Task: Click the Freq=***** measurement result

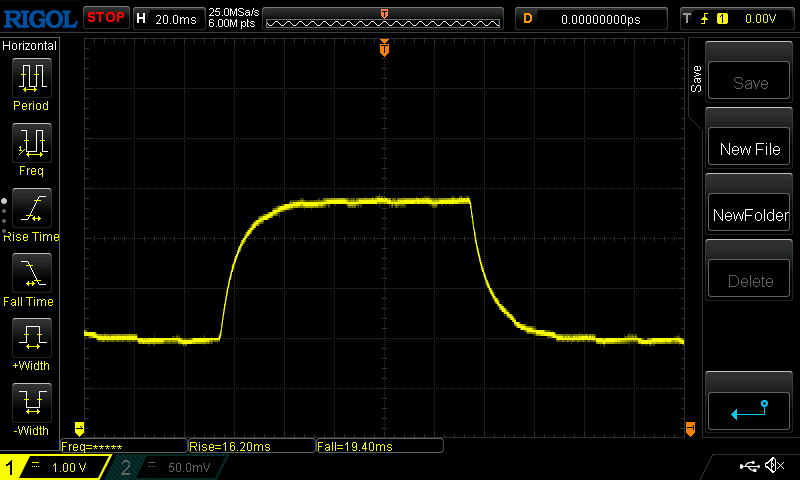Action: [124, 446]
